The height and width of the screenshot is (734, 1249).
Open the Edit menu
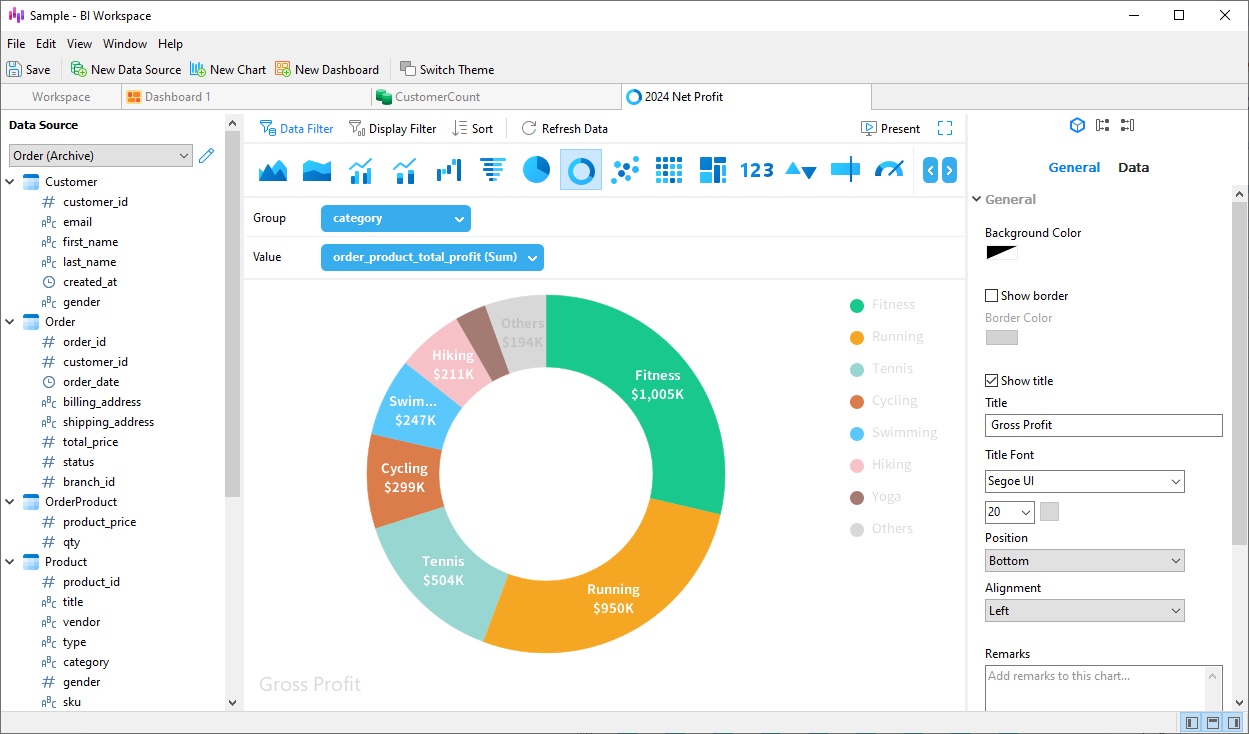46,44
